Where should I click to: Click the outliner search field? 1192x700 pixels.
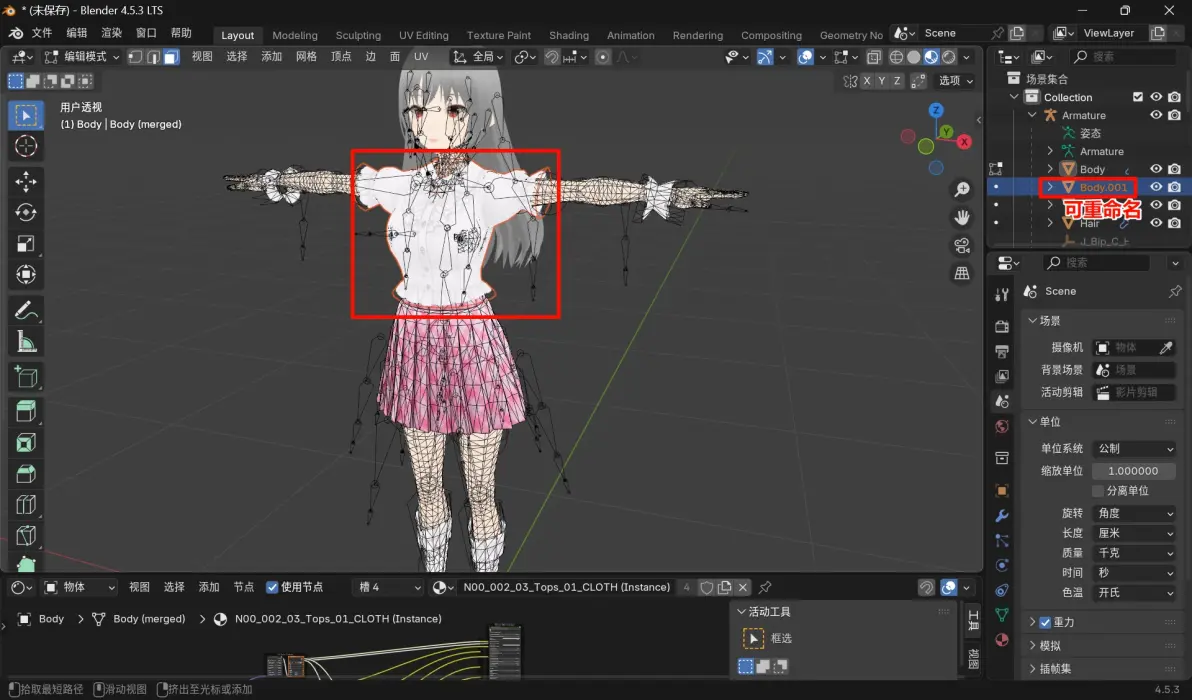point(1124,57)
